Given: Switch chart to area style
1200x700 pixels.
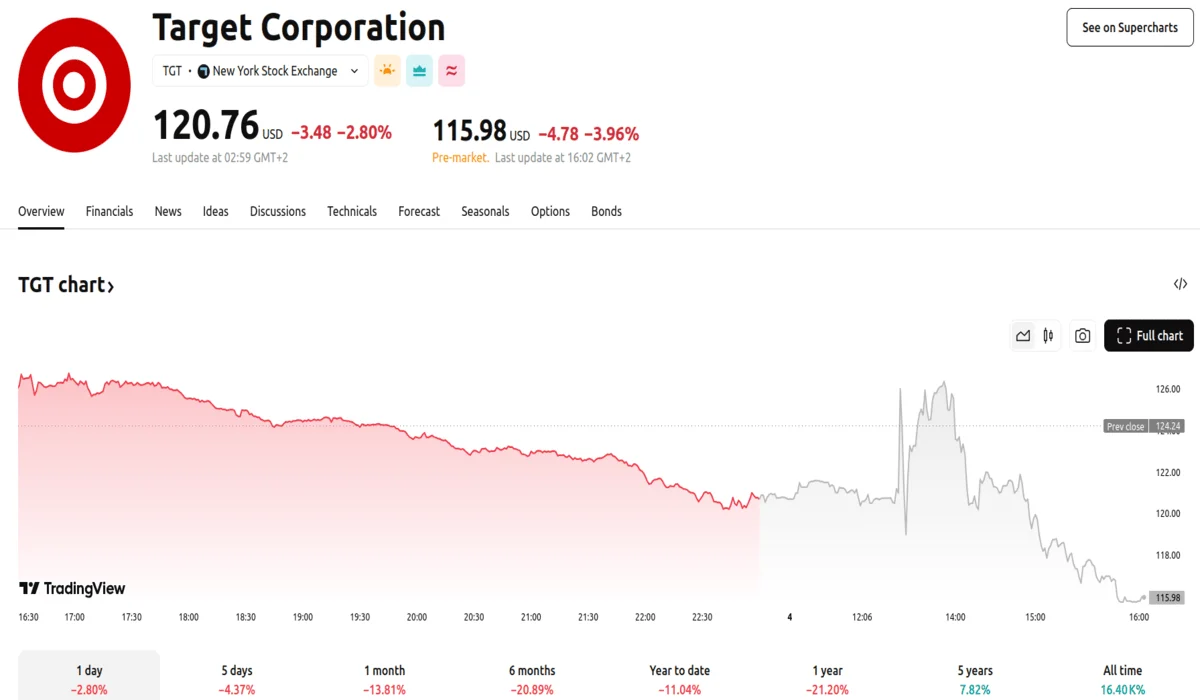Looking at the screenshot, I should [1023, 336].
